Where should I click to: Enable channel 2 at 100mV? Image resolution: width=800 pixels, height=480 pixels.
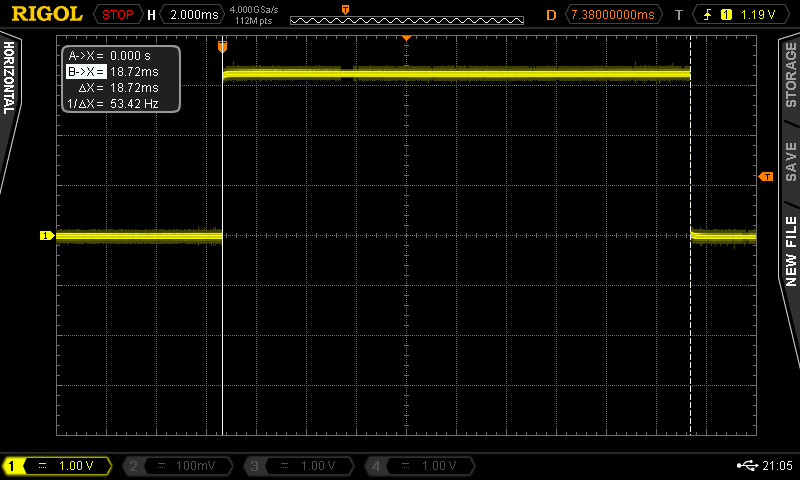[178, 466]
